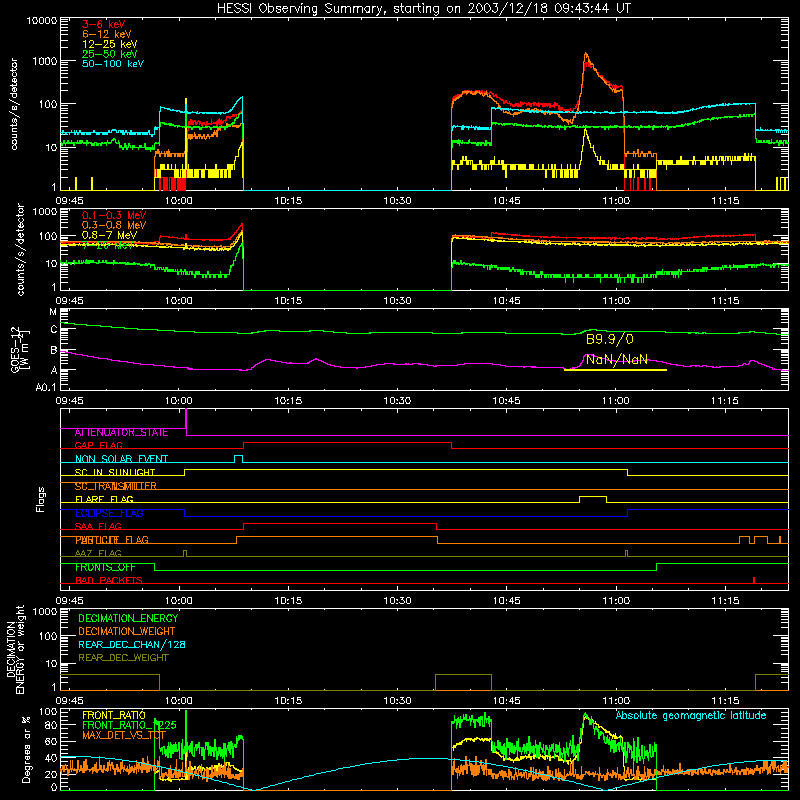Click the MAX_DET_VS_TOT legend entry
Image resolution: width=800 pixels, height=800 pixels.
124,735
